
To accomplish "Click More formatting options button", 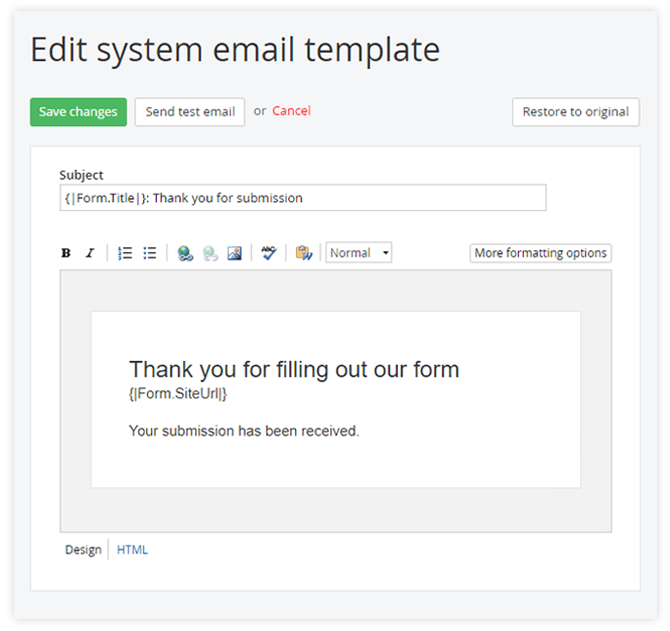I will pyautogui.click(x=540, y=253).
